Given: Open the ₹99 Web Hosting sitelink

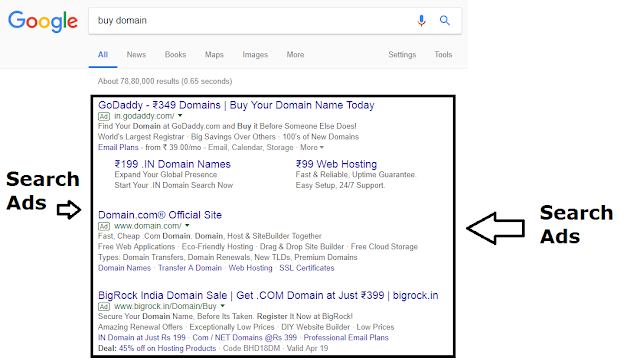Looking at the screenshot, I should 336,164.
